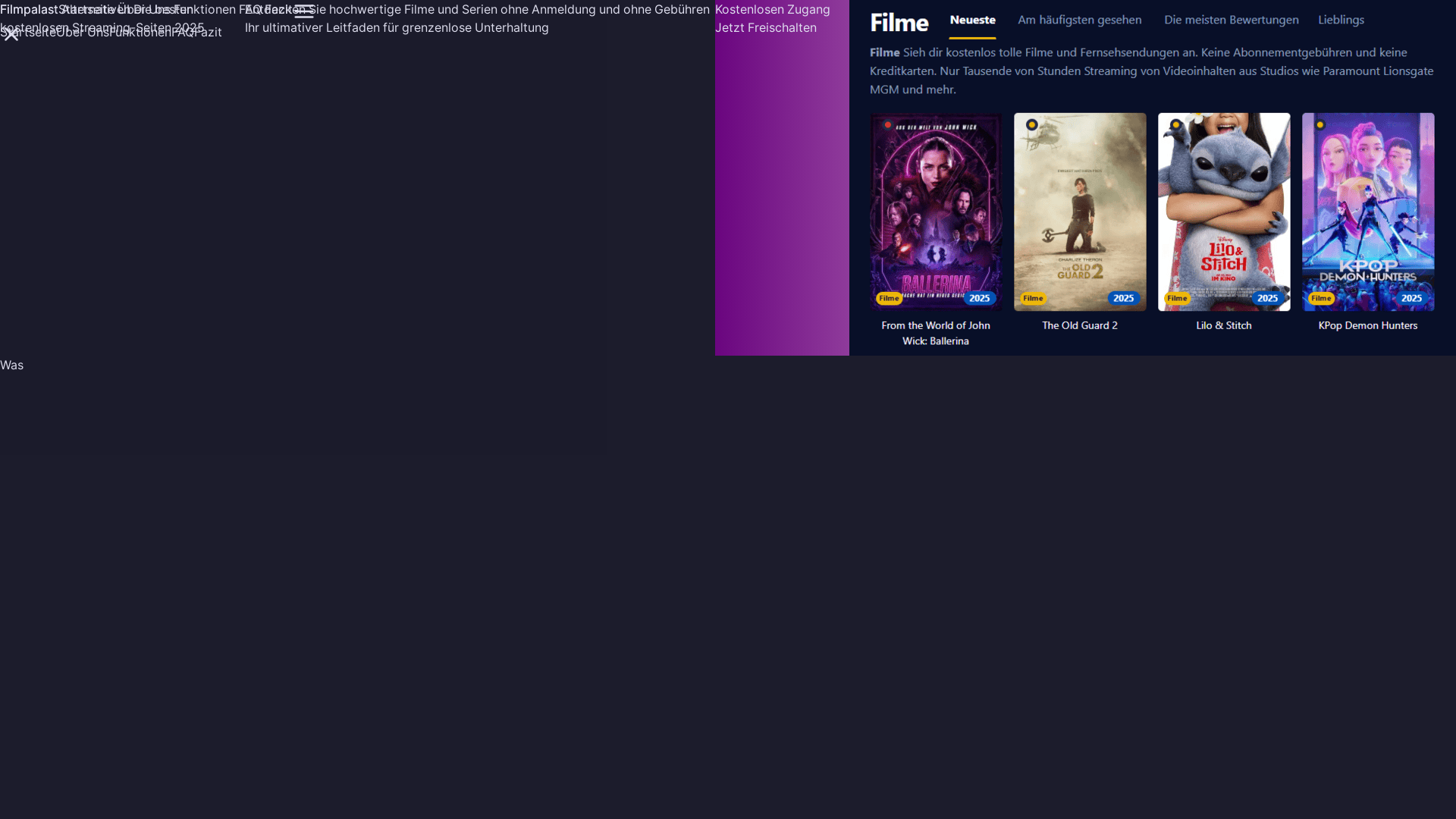Screen dimensions: 1456x819
Task: Click the 2025 badge on Lilo & Stitch poster
Action: coord(1267,299)
